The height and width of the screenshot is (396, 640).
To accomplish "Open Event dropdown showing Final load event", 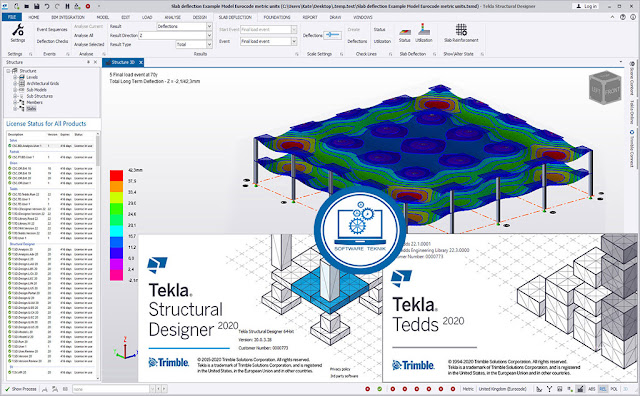I will [294, 41].
